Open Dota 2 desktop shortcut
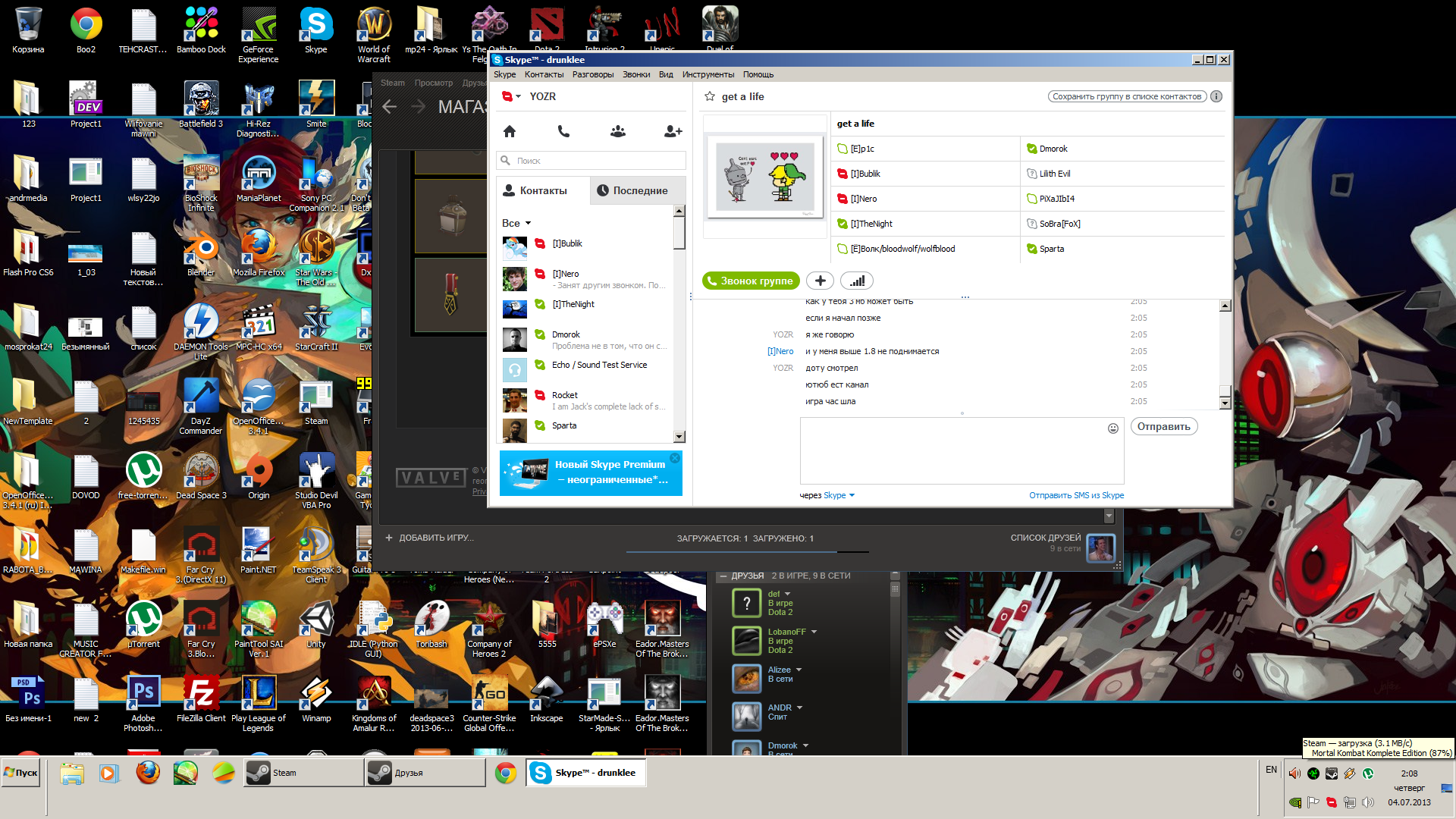The height and width of the screenshot is (819, 1456). 547,30
